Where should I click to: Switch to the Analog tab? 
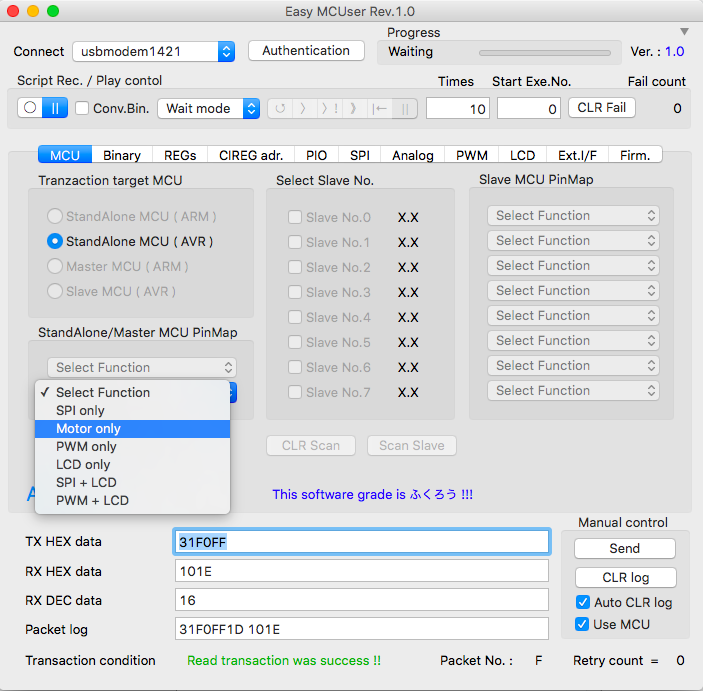point(413,155)
